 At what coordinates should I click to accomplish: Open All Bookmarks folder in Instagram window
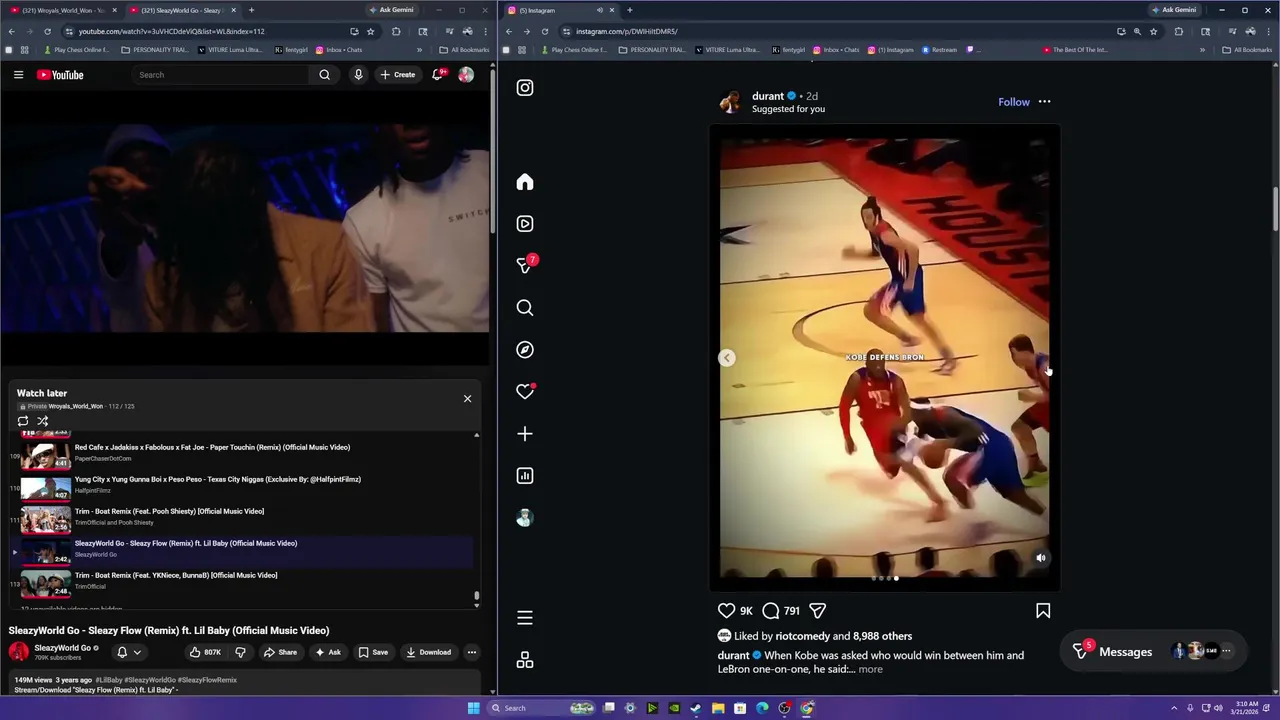coord(1247,50)
